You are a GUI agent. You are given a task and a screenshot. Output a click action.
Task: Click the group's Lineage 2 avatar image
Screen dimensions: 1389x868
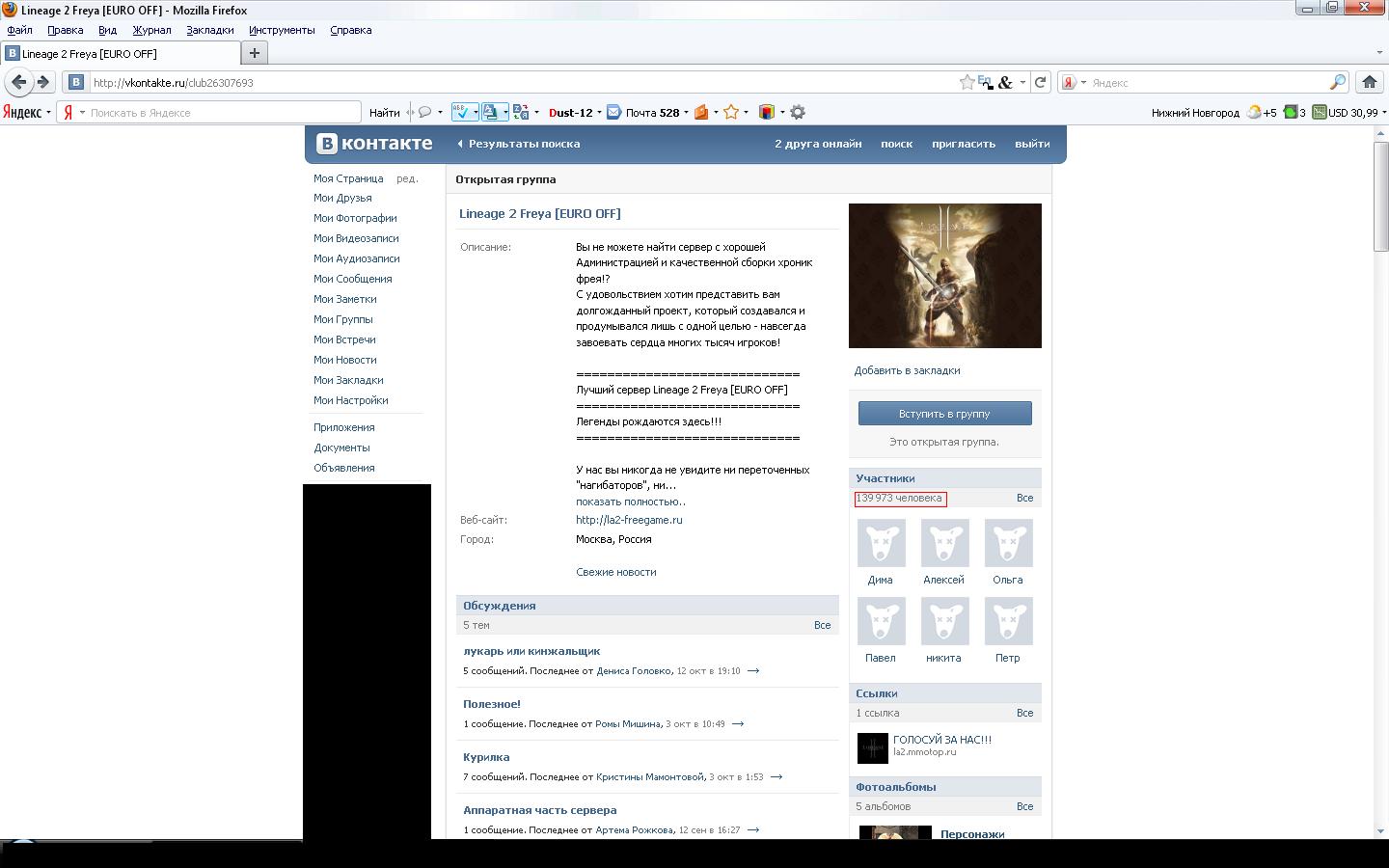tap(944, 276)
